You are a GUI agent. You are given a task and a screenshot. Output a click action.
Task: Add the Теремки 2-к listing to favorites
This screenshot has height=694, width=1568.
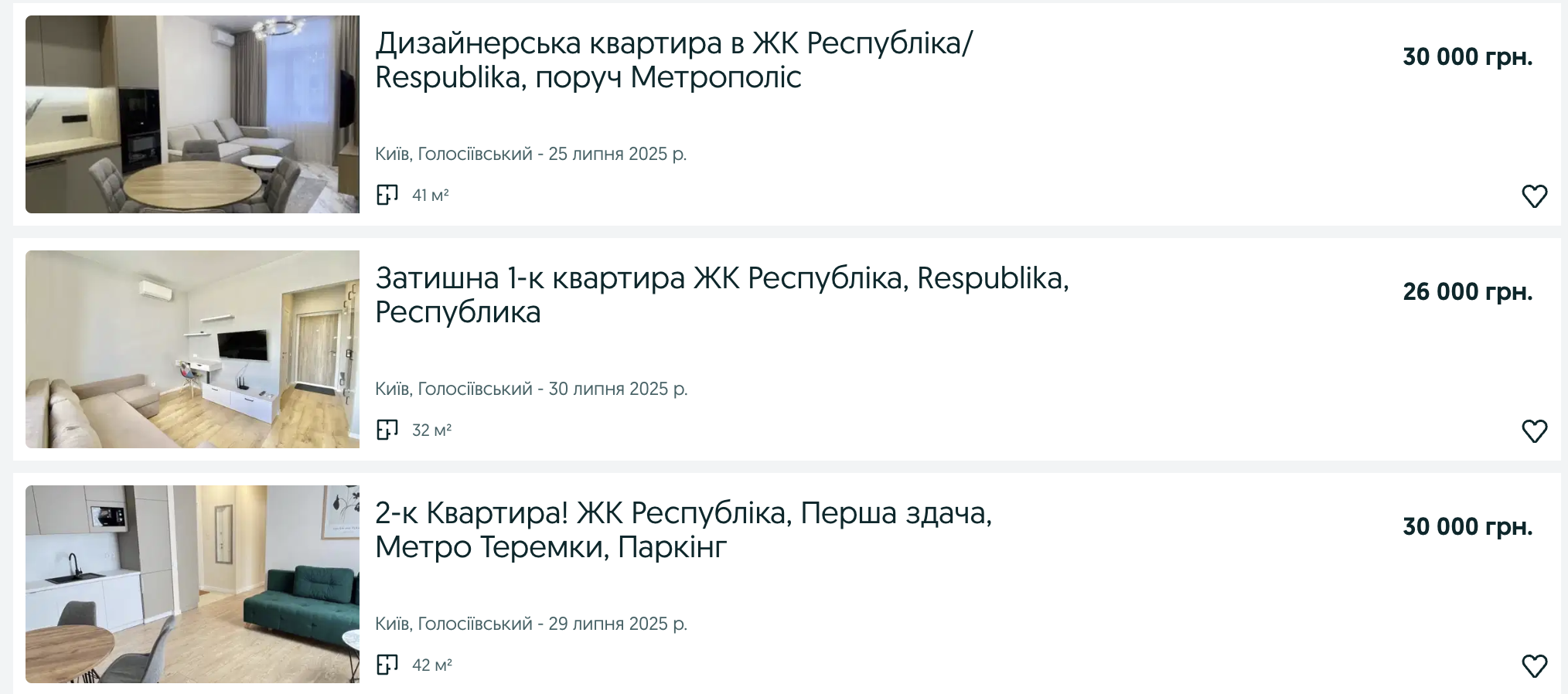coord(1534,666)
